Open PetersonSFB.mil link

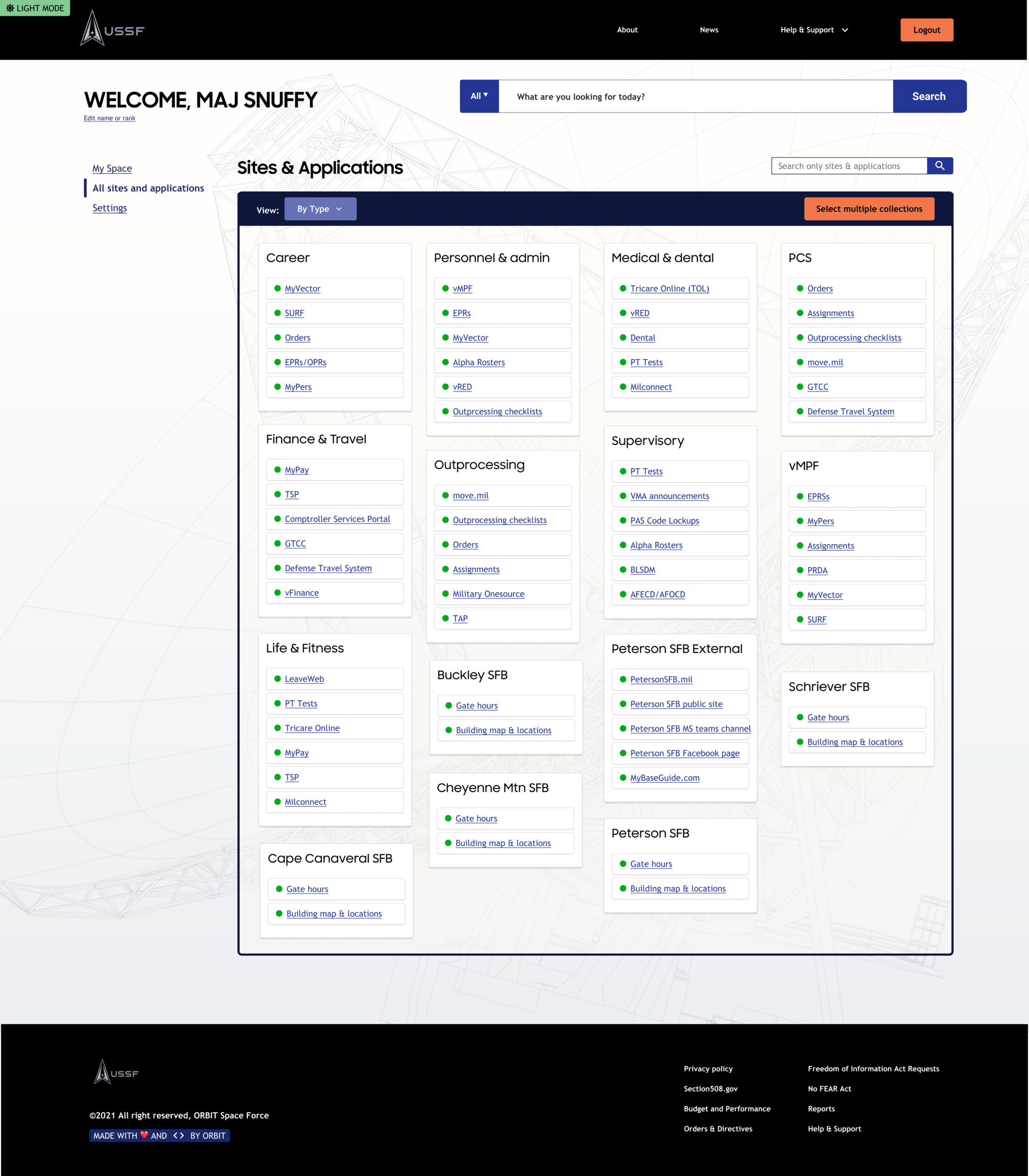pyautogui.click(x=661, y=679)
